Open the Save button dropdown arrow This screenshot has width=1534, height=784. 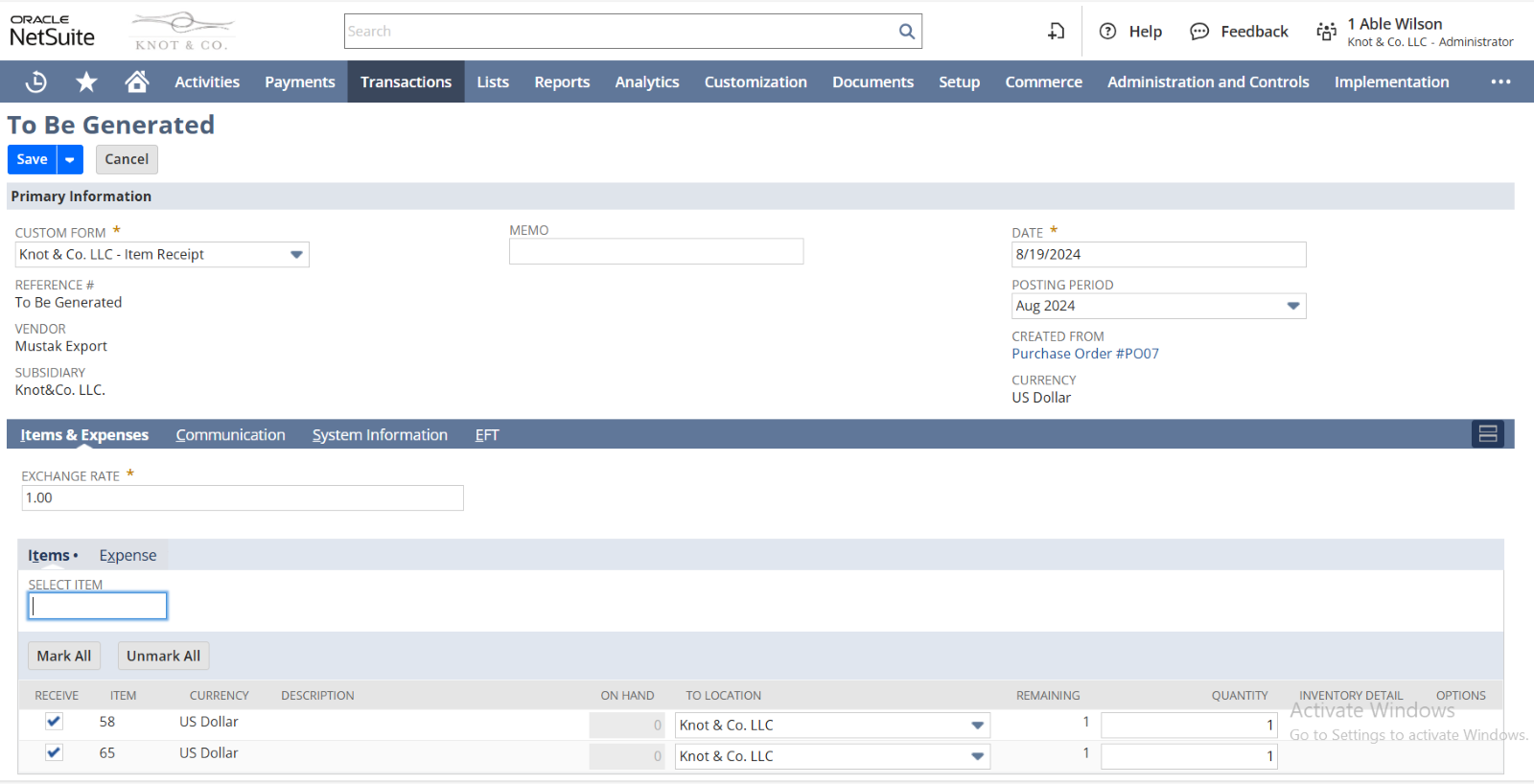point(70,160)
